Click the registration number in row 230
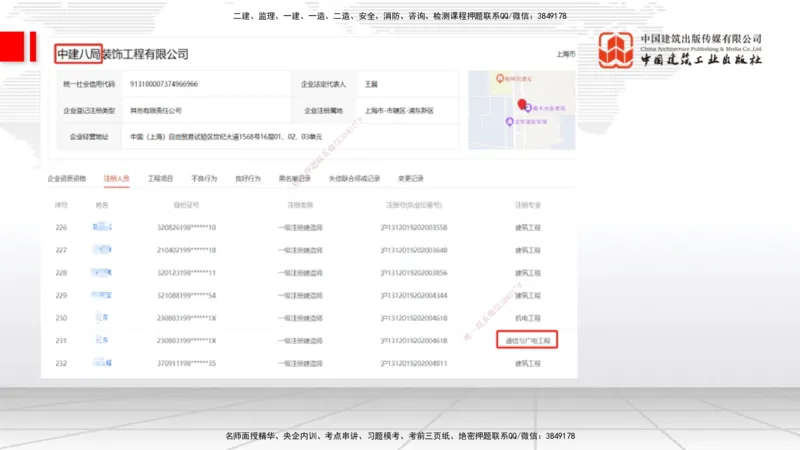The image size is (800, 450). point(414,318)
